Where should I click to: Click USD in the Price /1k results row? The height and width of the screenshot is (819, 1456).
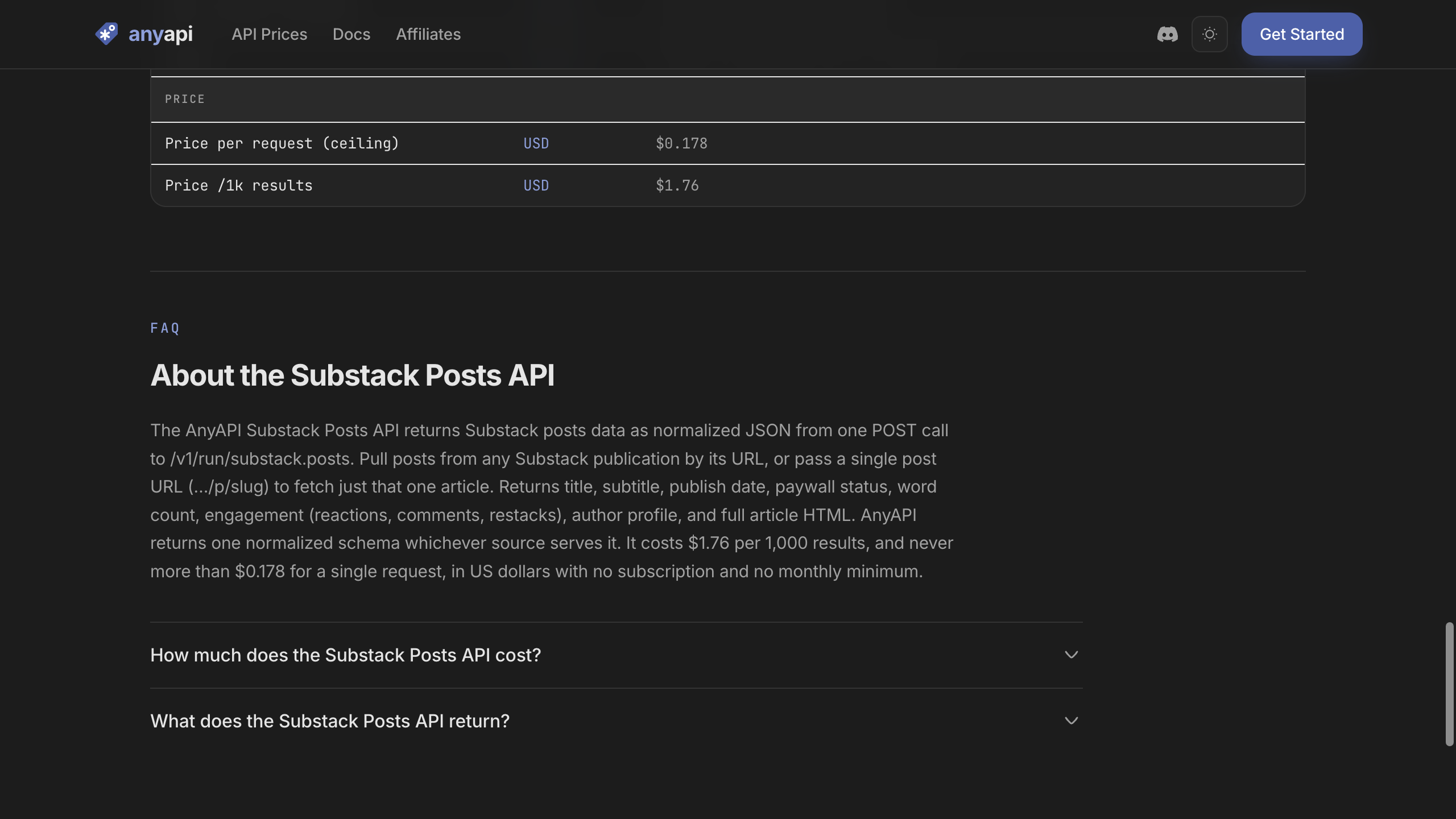(536, 185)
